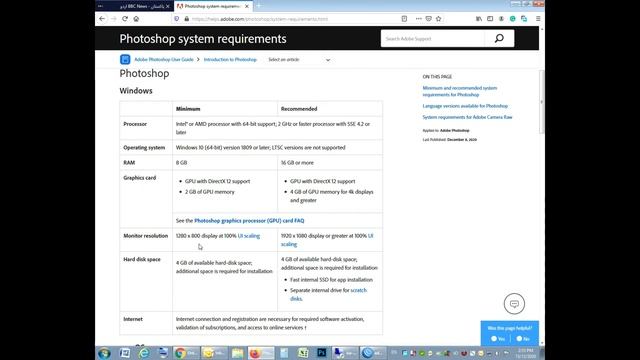Jump to System requirements for Adobe Camera Raw
The width and height of the screenshot is (640, 360).
(467, 117)
